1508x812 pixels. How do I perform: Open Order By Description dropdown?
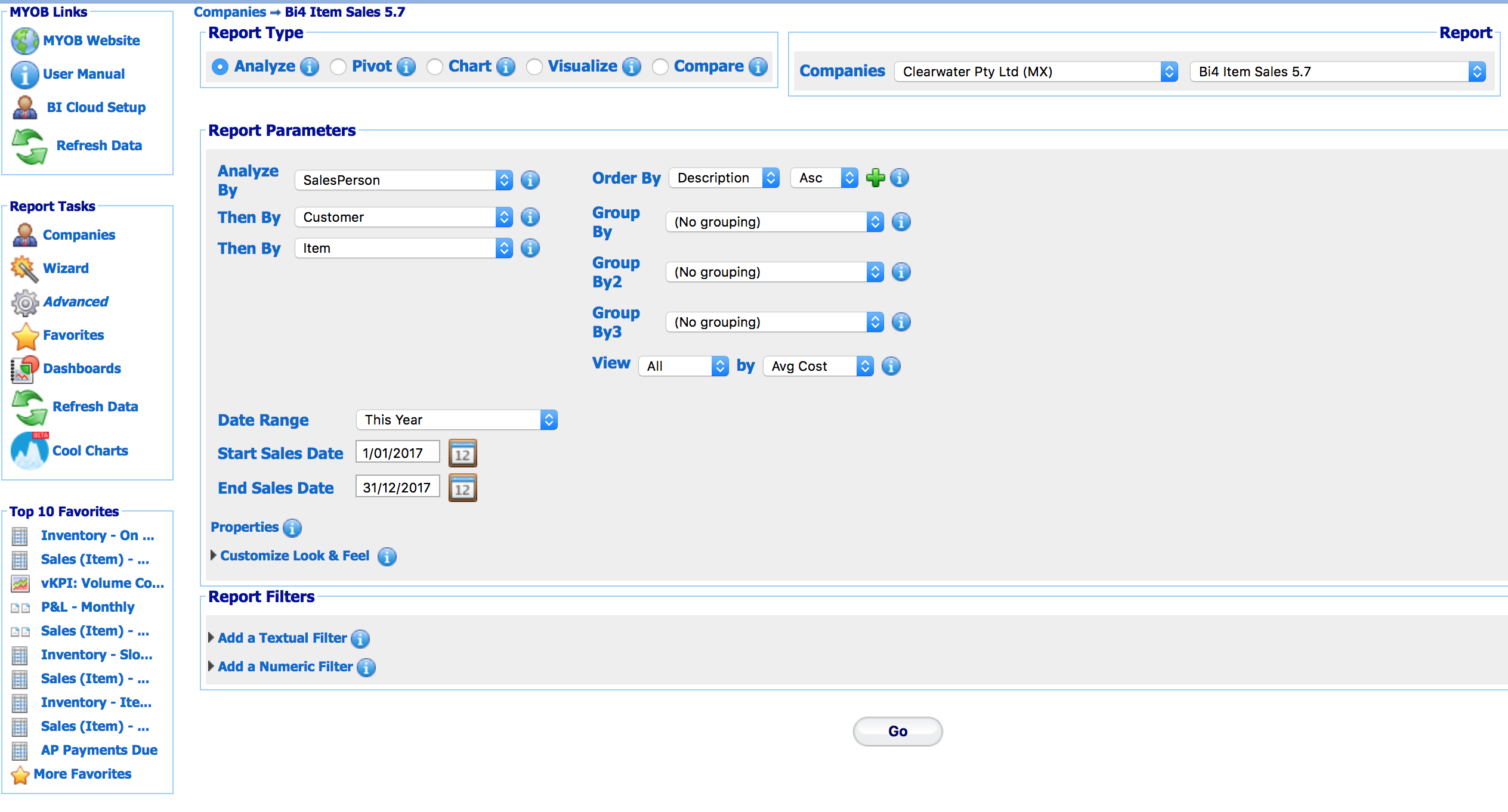724,178
